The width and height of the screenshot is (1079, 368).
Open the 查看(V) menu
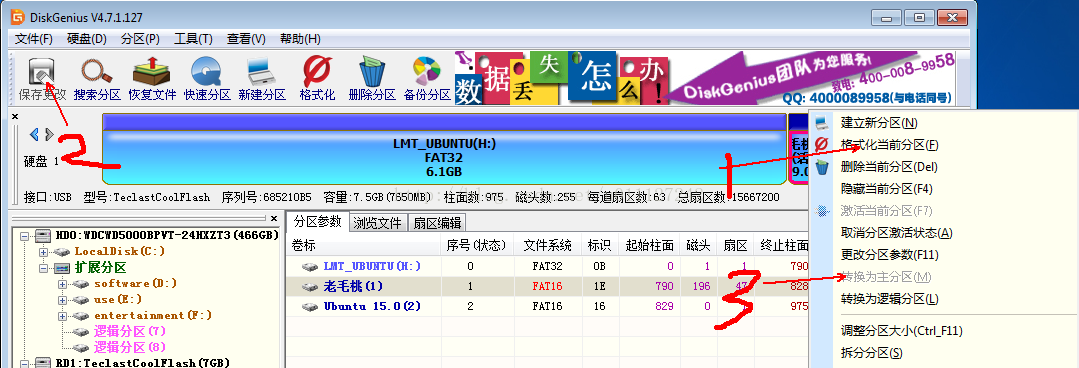(x=246, y=39)
